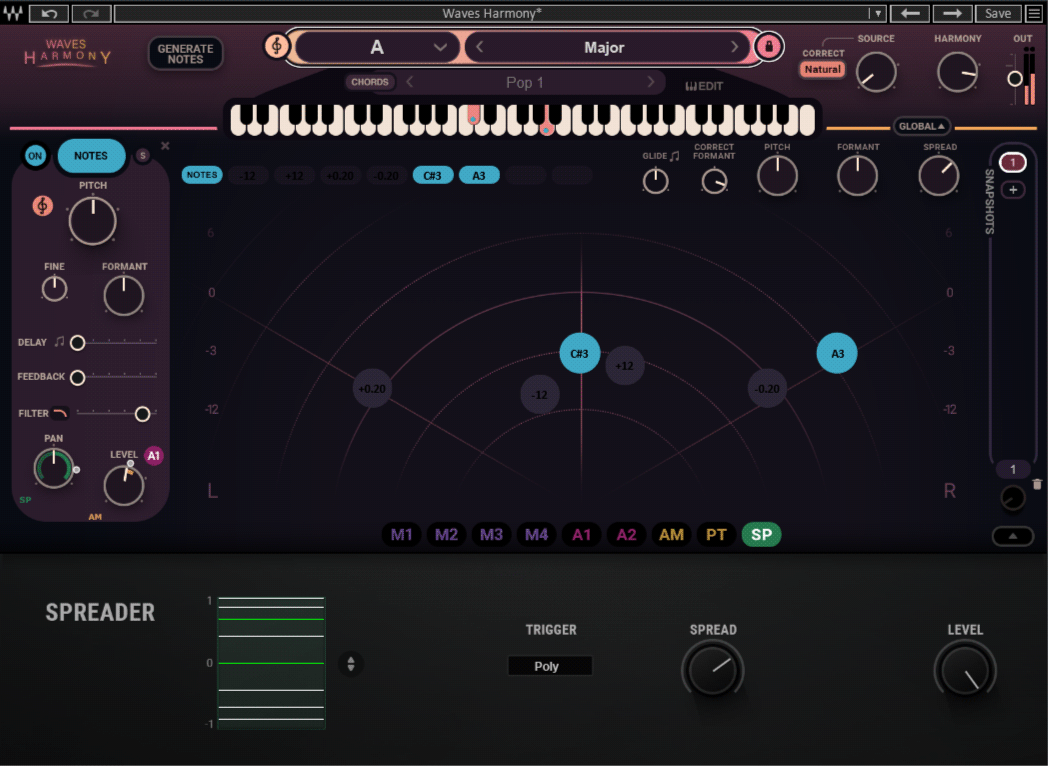
Task: Load the next preset with the right arrow
Action: (x=952, y=13)
